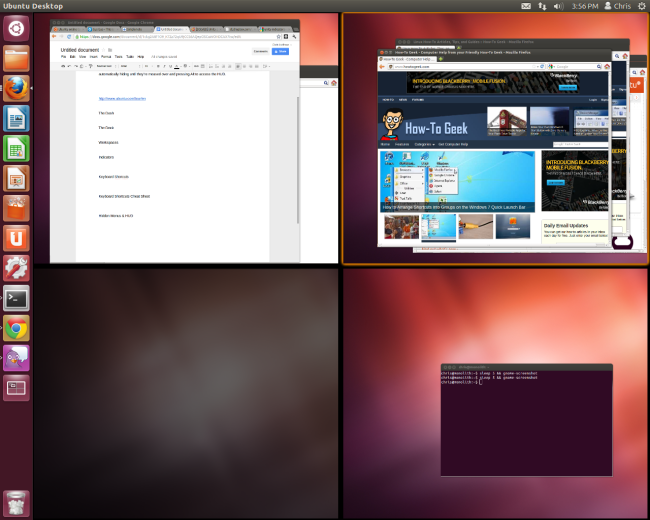650x520 pixels.
Task: Click the Firefox home icon in front window
Action: coord(606,66)
